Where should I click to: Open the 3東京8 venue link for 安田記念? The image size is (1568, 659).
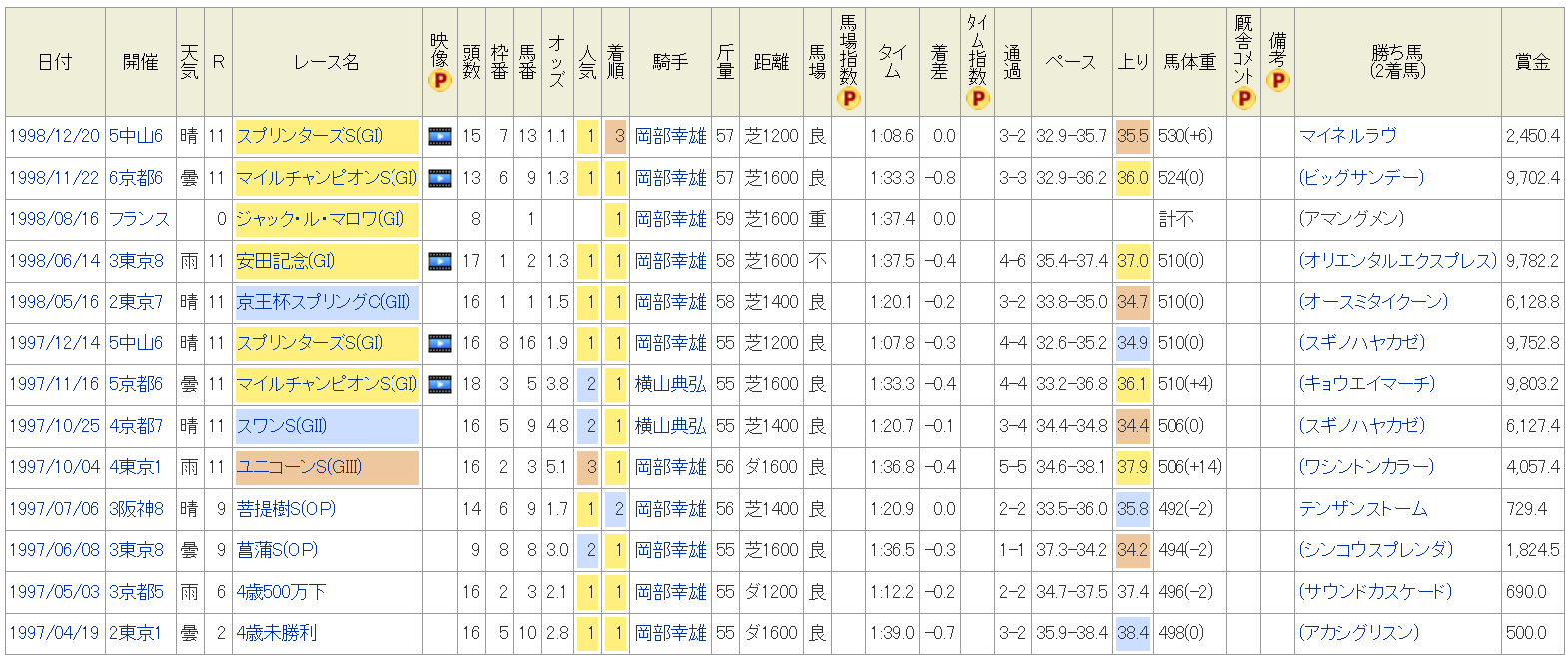pos(136,261)
